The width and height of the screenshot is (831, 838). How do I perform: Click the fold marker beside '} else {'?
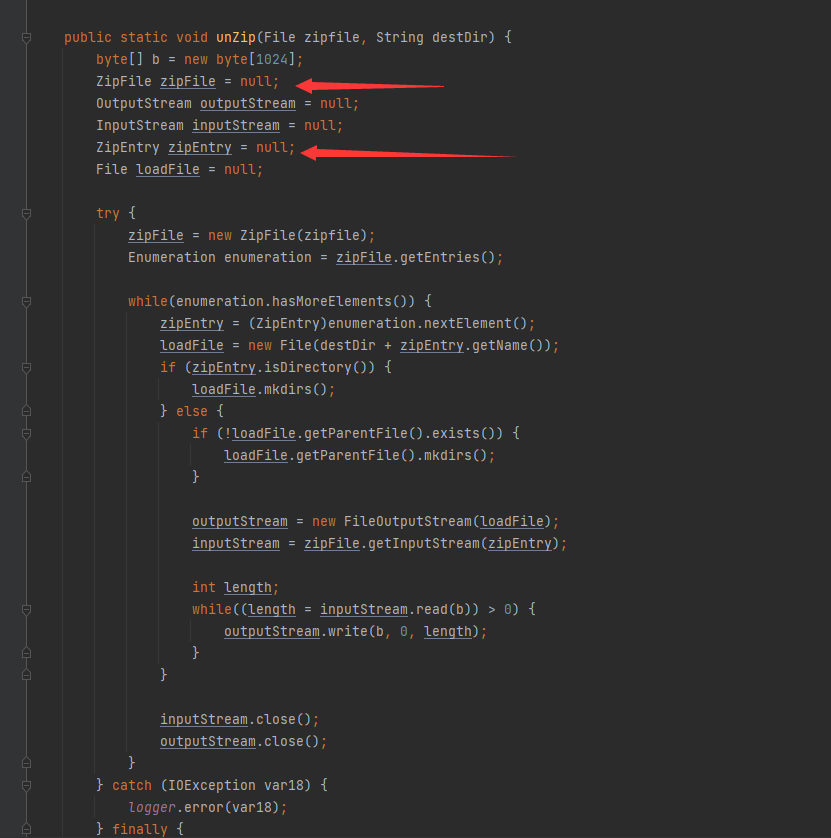26,411
